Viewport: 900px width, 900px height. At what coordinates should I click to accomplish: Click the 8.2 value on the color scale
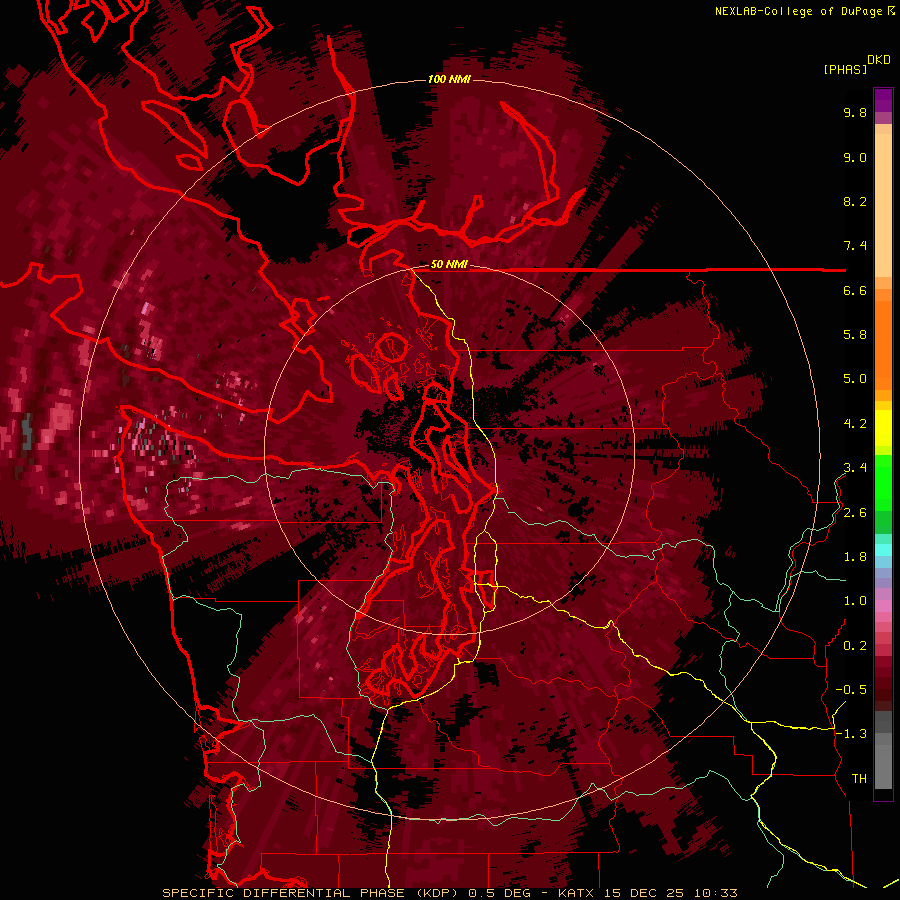(855, 201)
